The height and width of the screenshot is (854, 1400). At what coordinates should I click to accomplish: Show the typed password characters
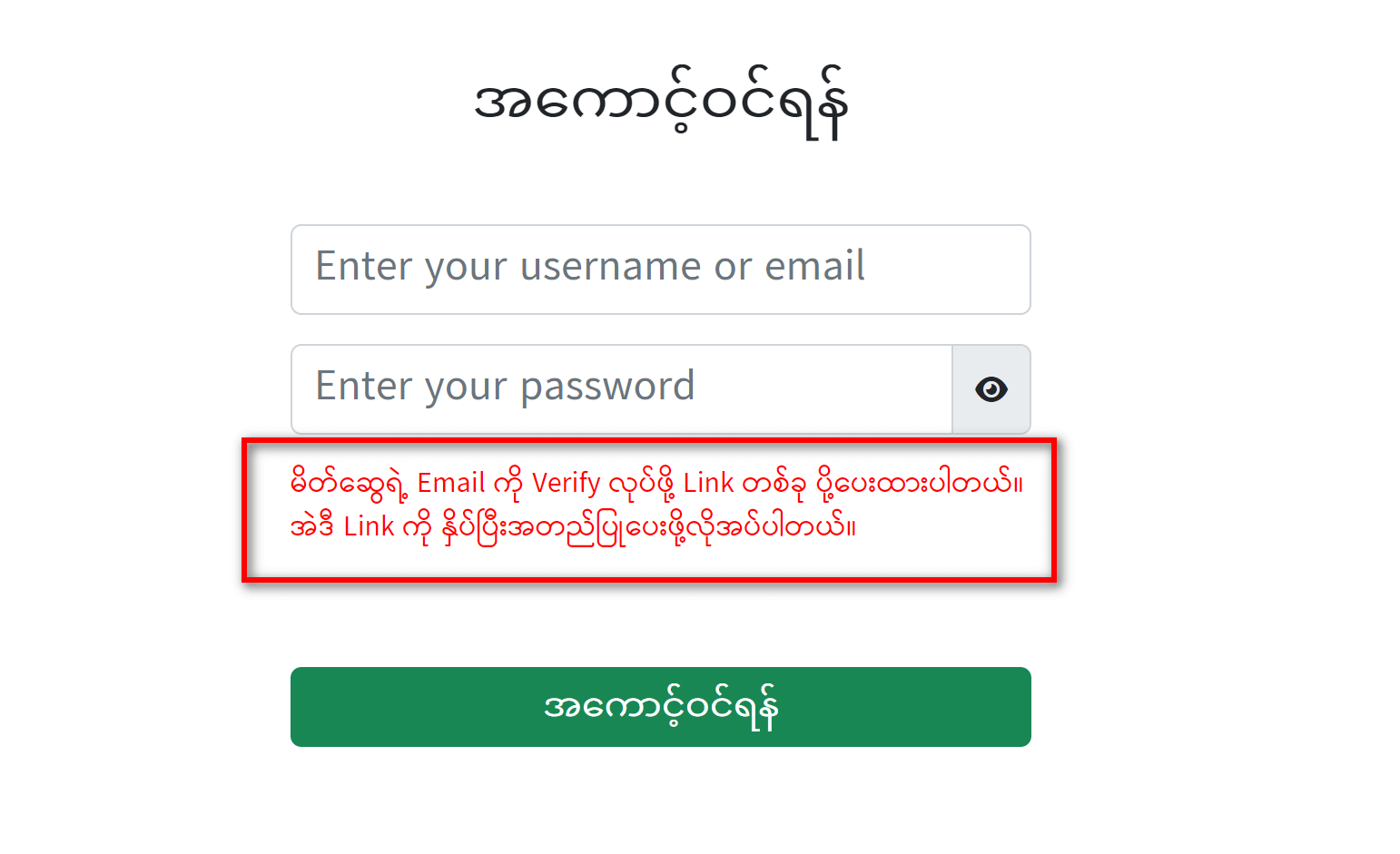991,389
